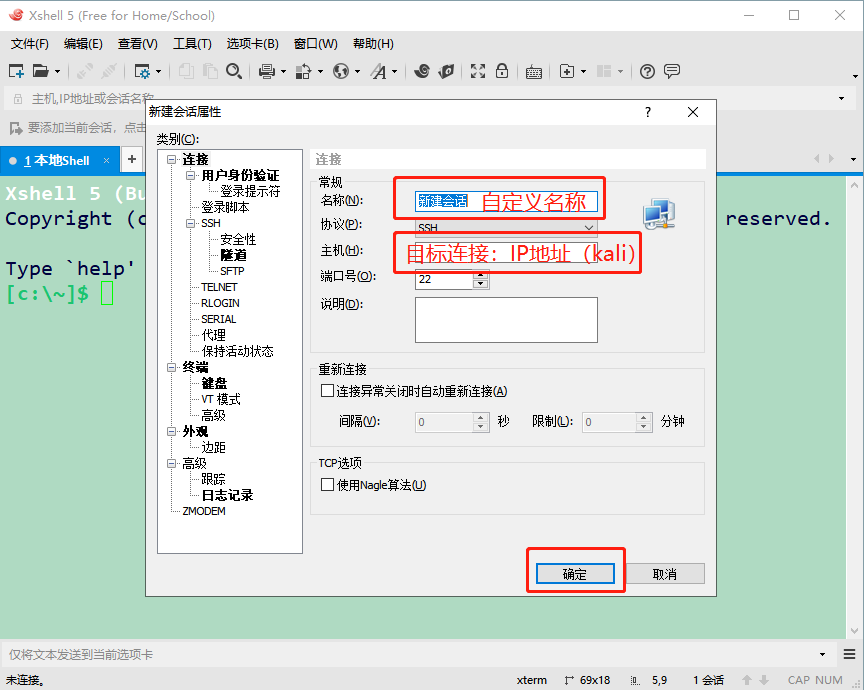The width and height of the screenshot is (864, 690).
Task: Click the Help question mark toolbar icon
Action: point(646,71)
